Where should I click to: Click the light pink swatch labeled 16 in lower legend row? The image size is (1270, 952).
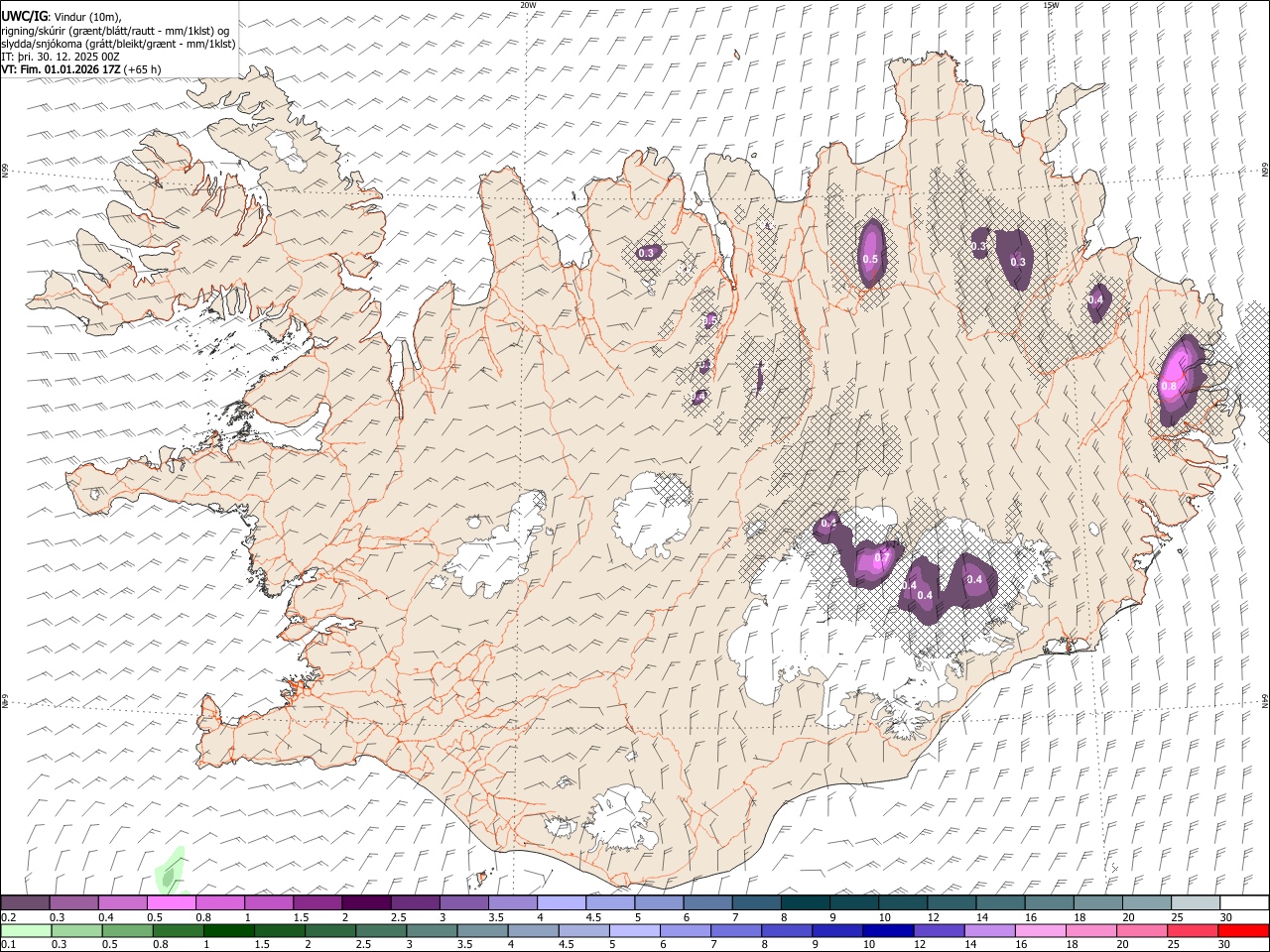tap(1040, 930)
